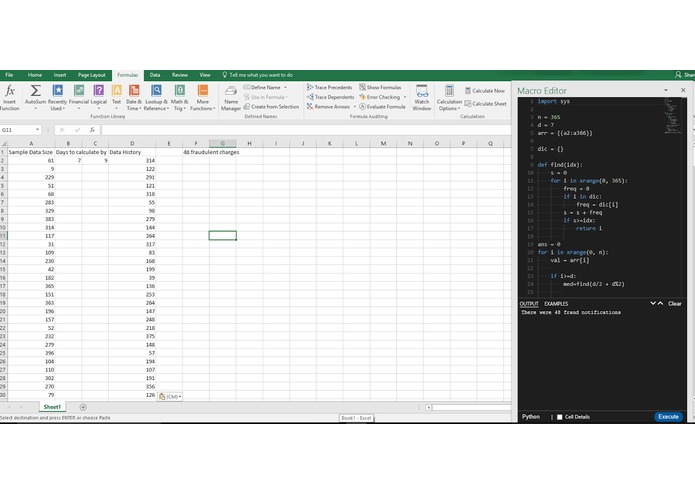Click into the formula bar input
This screenshot has width=695, height=494.
point(306,130)
